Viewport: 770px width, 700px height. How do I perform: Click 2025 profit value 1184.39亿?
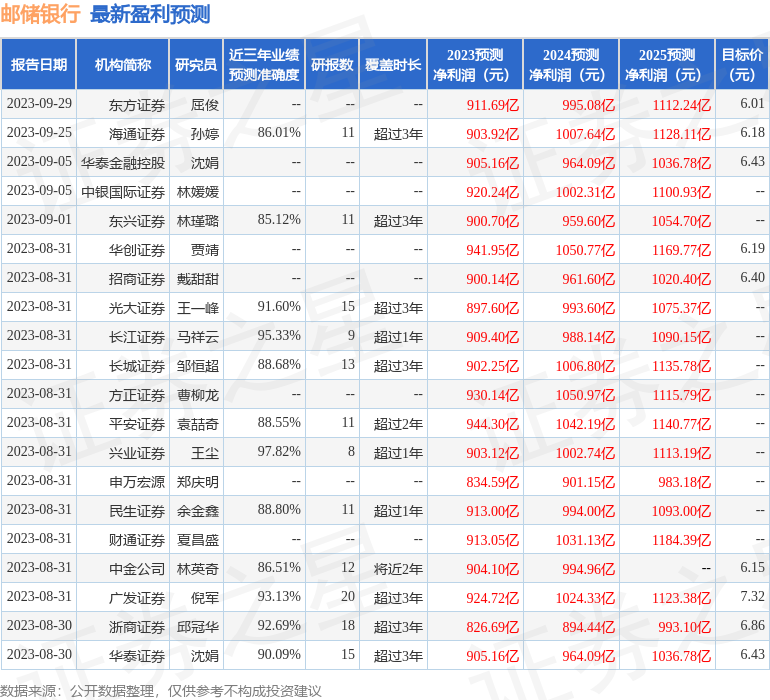coord(681,539)
